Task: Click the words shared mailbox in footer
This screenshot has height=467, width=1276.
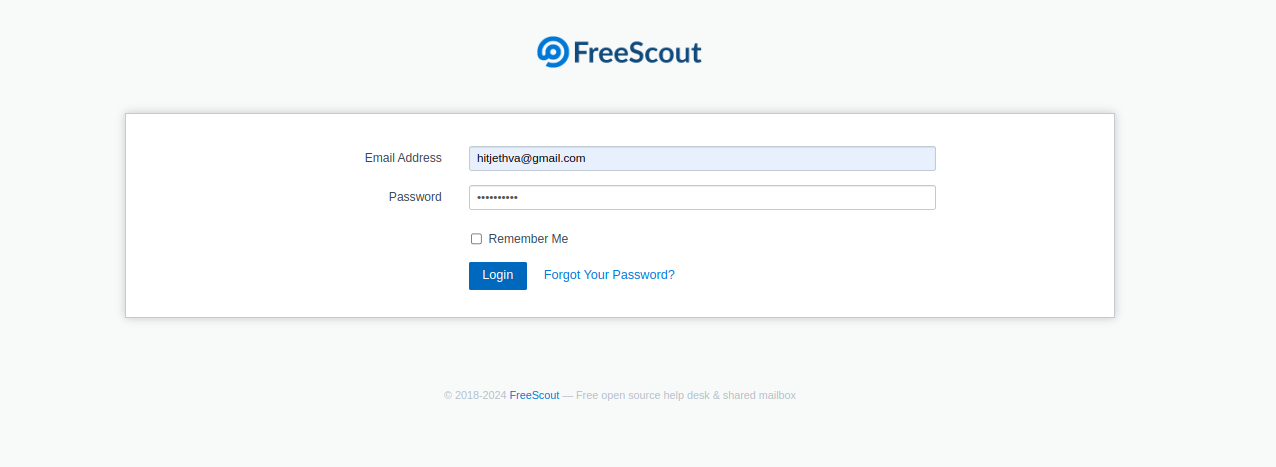Action: tap(760, 395)
